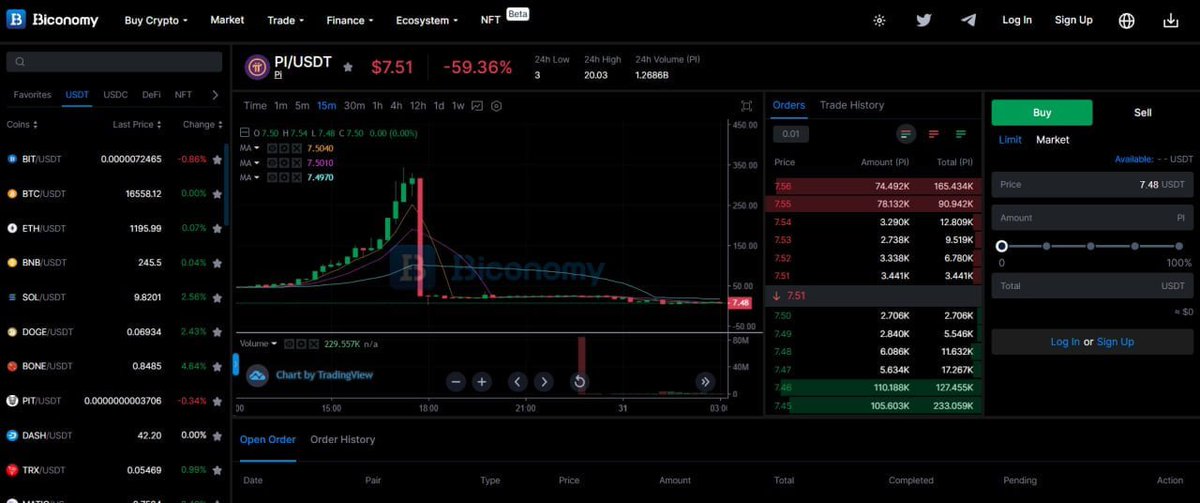
Task: Switch to the Trade History tab
Action: [x=852, y=105]
